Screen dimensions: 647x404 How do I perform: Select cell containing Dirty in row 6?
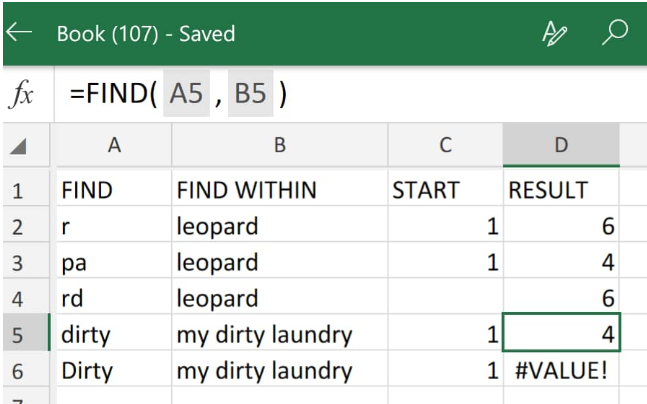point(114,370)
